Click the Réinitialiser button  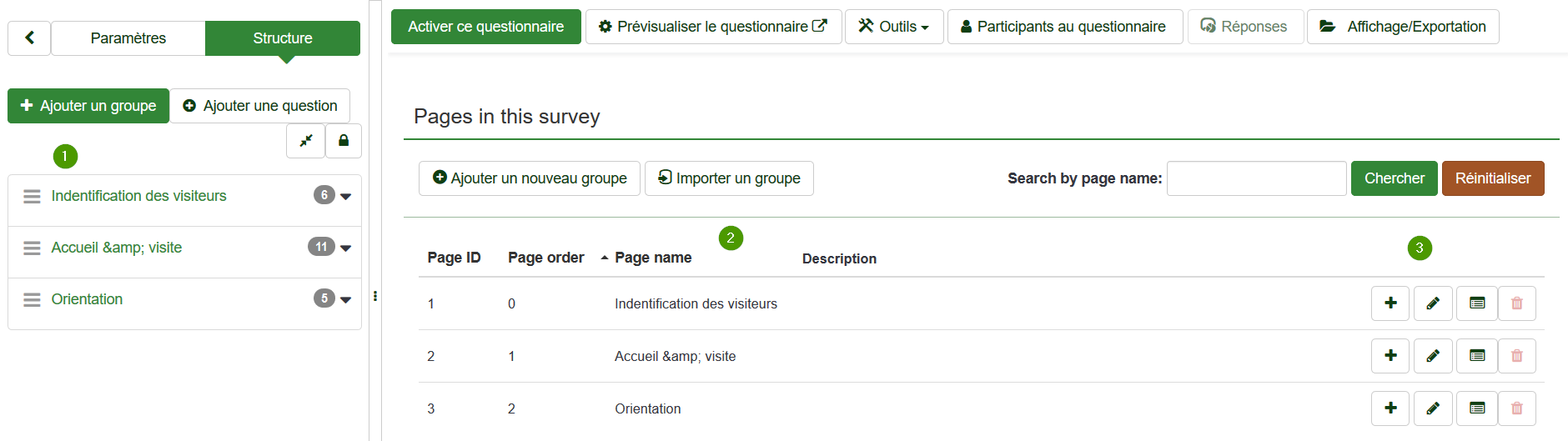click(x=1493, y=178)
